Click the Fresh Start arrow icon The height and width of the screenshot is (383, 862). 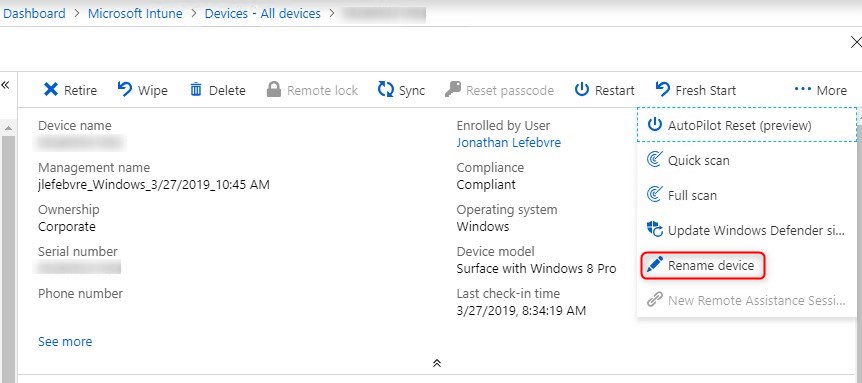coord(663,90)
